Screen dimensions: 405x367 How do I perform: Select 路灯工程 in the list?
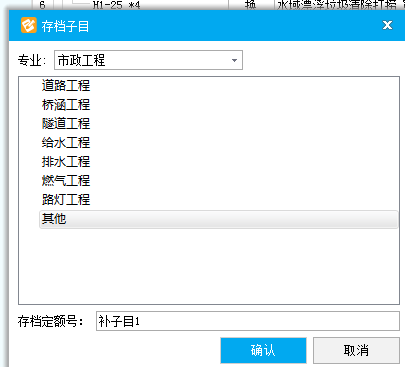click(66, 200)
